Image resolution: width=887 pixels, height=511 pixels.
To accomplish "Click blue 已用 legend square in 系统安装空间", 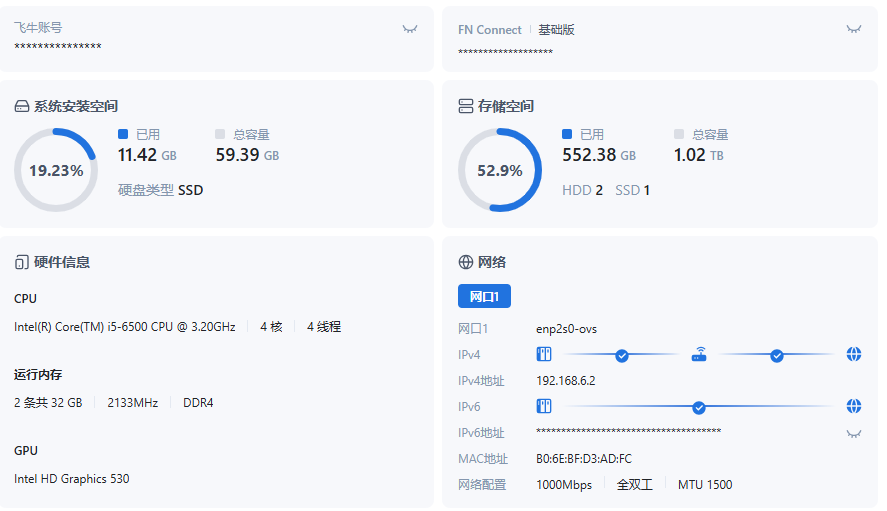I will point(123,134).
